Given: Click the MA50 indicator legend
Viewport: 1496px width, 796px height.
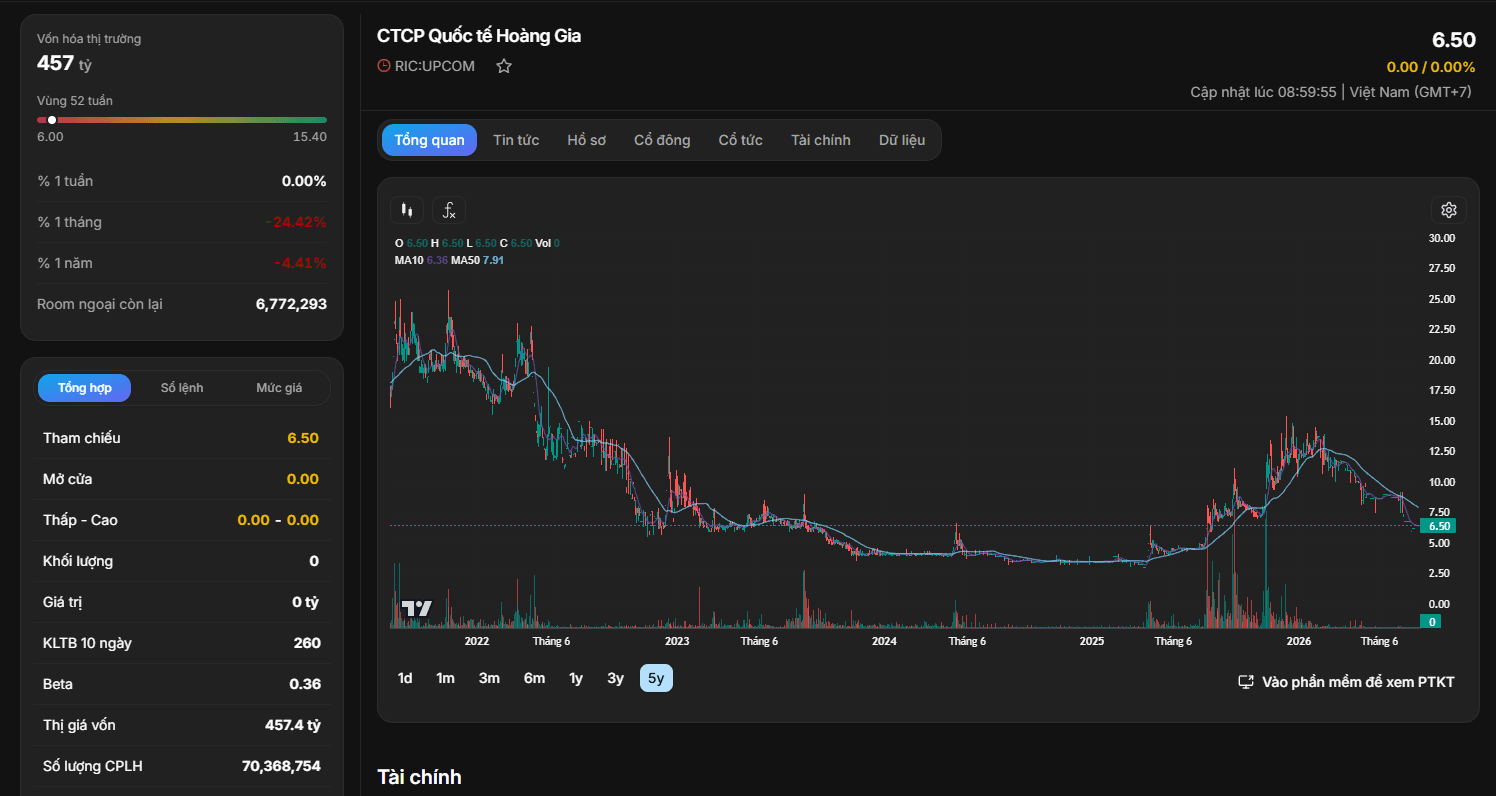Looking at the screenshot, I should 478,260.
